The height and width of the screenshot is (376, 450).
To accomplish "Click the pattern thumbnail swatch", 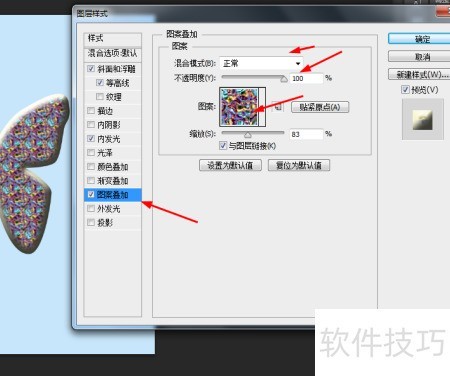I will click(x=239, y=107).
